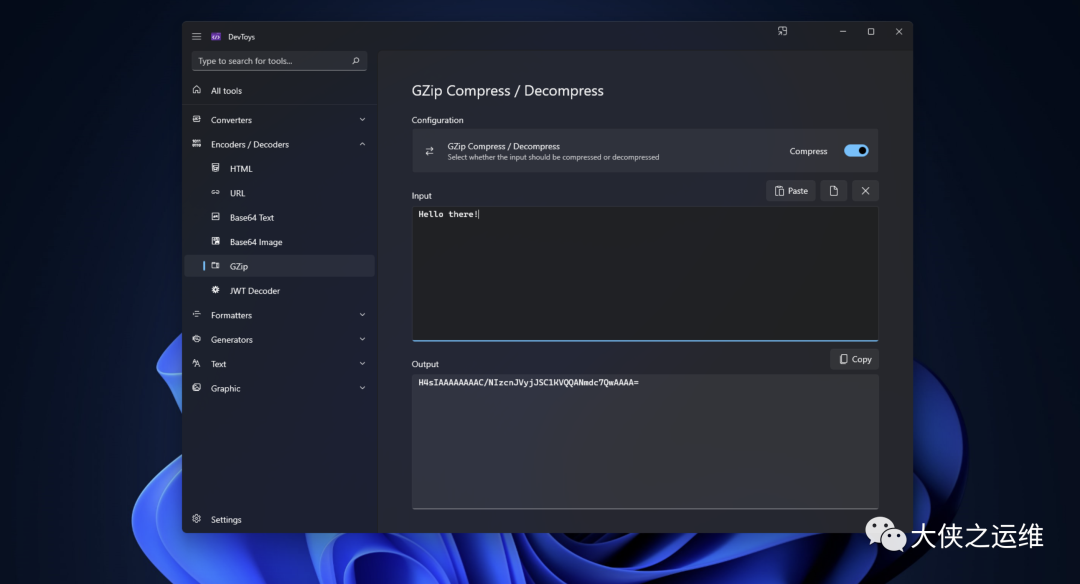1080x584 pixels.
Task: Click in the tool search box
Action: [x=280, y=61]
